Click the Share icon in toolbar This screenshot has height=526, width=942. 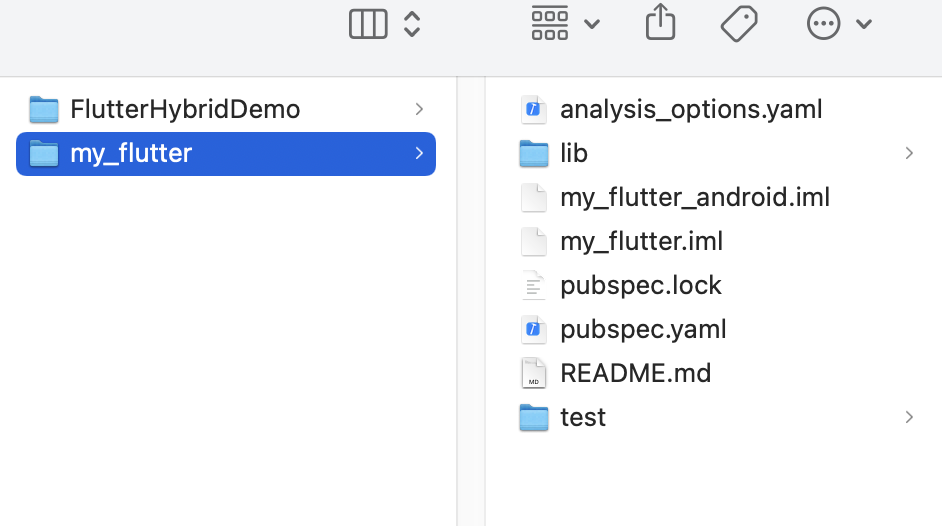tap(660, 22)
